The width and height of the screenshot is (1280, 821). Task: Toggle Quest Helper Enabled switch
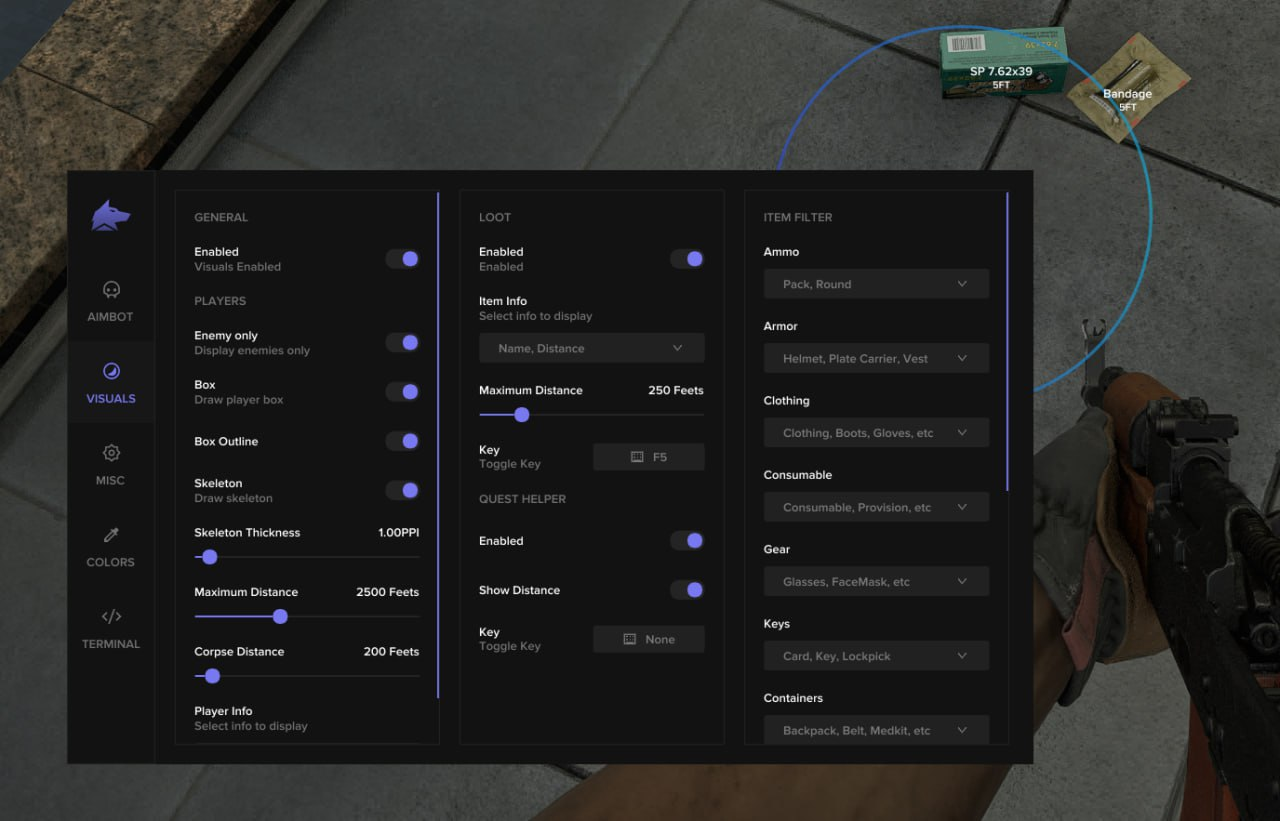pos(687,541)
